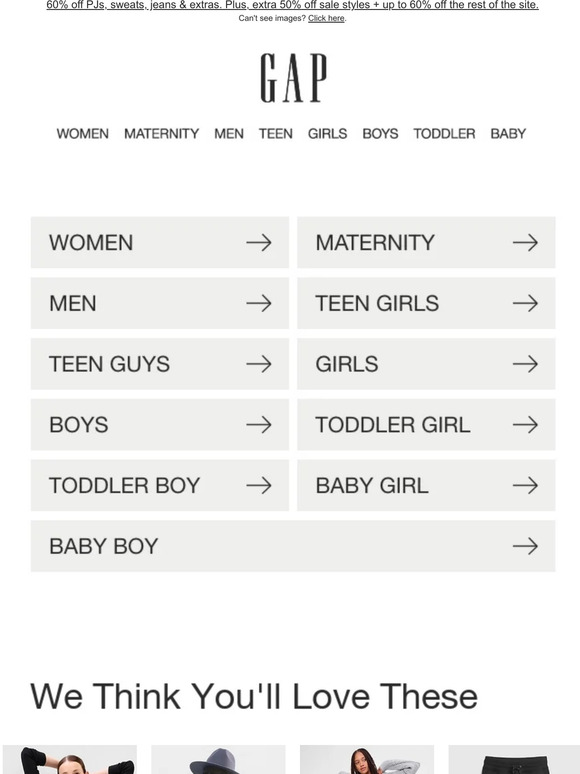Image resolution: width=580 pixels, height=774 pixels.
Task: Click the 60% off PJs promo link
Action: click(292, 5)
